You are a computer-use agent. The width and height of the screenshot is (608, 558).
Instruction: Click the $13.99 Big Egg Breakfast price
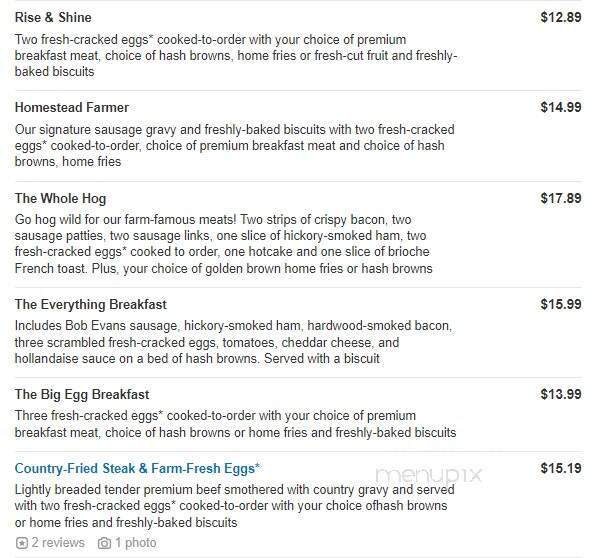click(560, 394)
